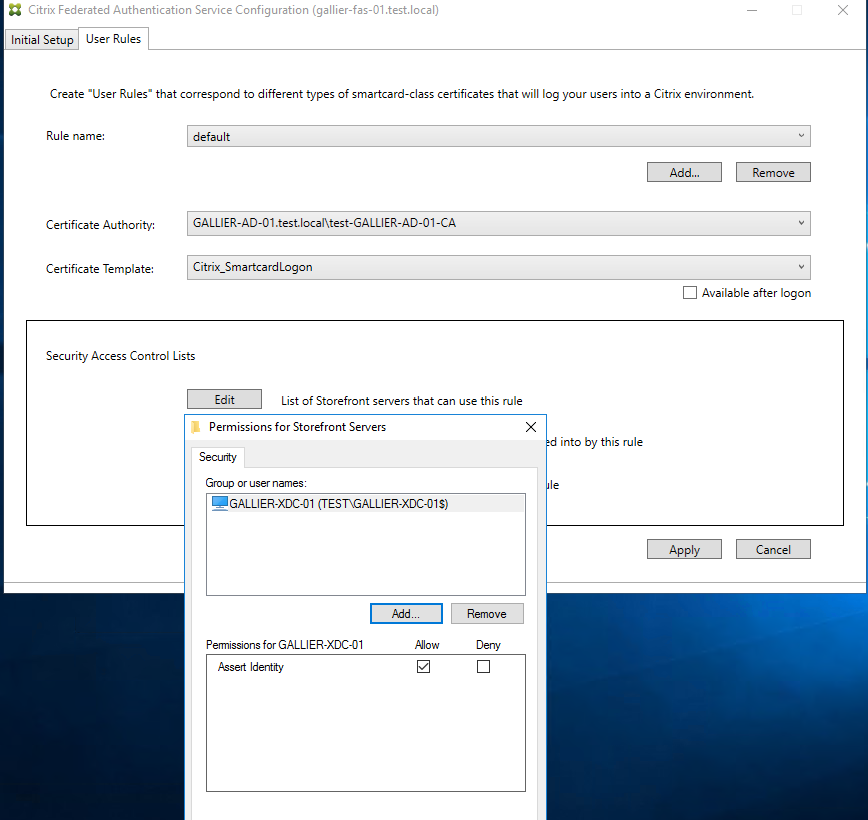
Task: Close the Citrix FAS Configuration window
Action: tap(843, 10)
